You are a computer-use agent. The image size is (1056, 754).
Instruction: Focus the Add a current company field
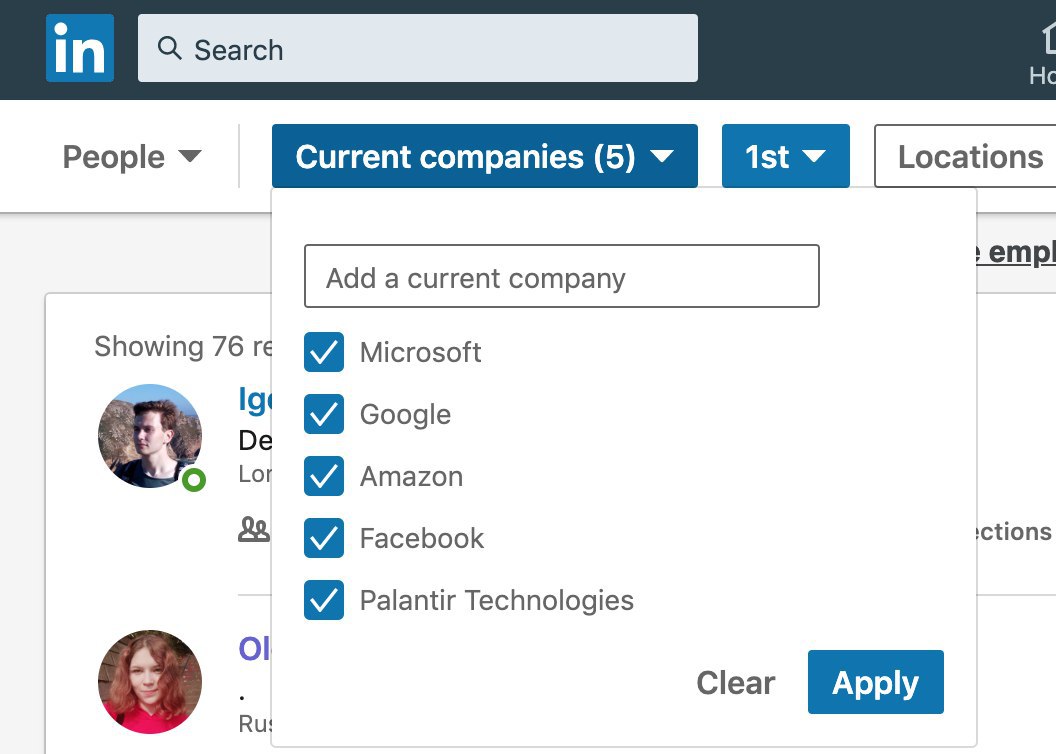(x=562, y=276)
